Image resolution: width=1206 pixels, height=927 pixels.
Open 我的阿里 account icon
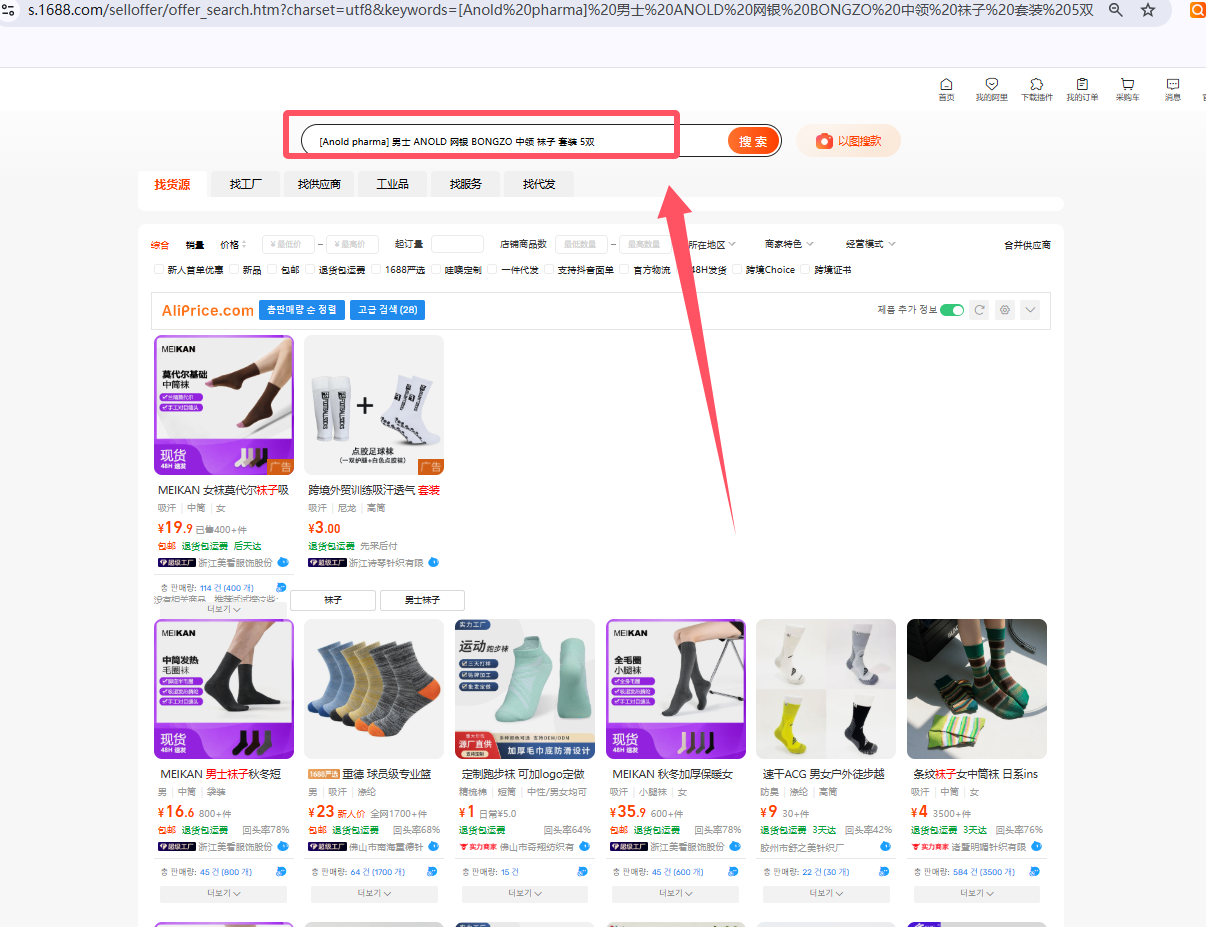[992, 84]
